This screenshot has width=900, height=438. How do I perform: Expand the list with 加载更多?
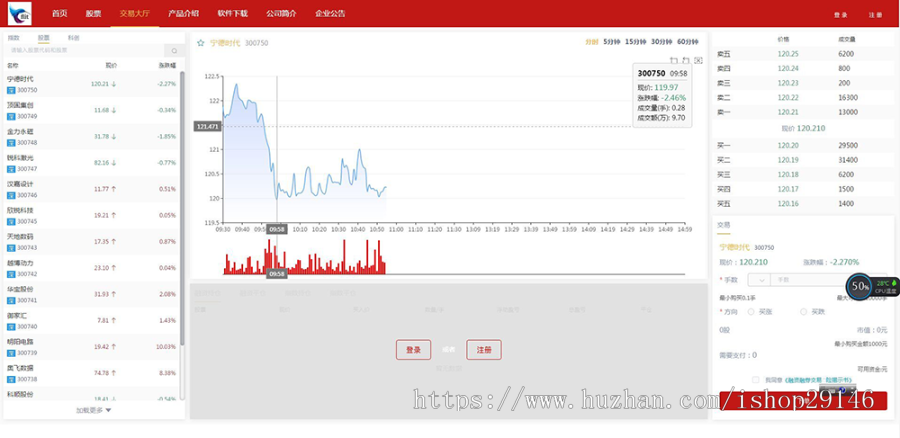pyautogui.click(x=93, y=410)
